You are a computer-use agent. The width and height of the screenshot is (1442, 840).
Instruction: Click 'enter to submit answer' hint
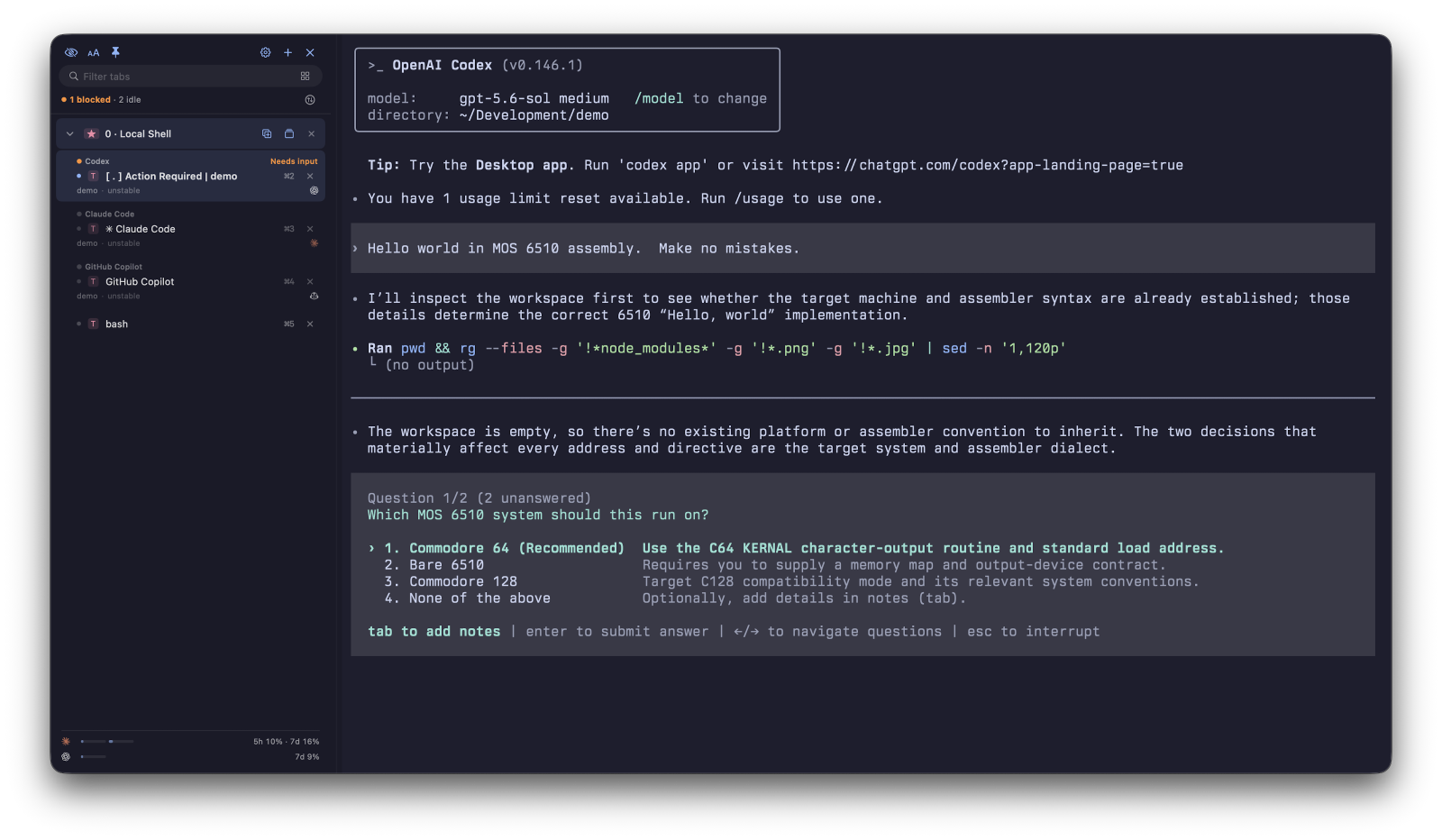[617, 632]
